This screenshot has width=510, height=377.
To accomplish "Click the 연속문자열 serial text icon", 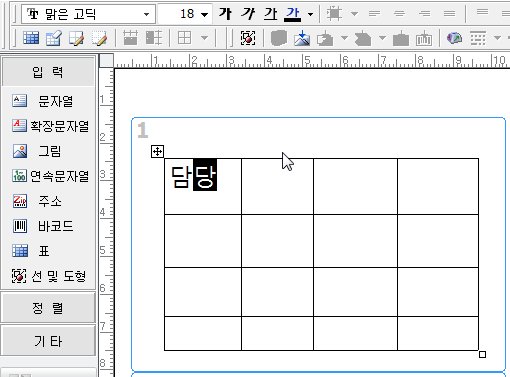I will pos(19,175).
